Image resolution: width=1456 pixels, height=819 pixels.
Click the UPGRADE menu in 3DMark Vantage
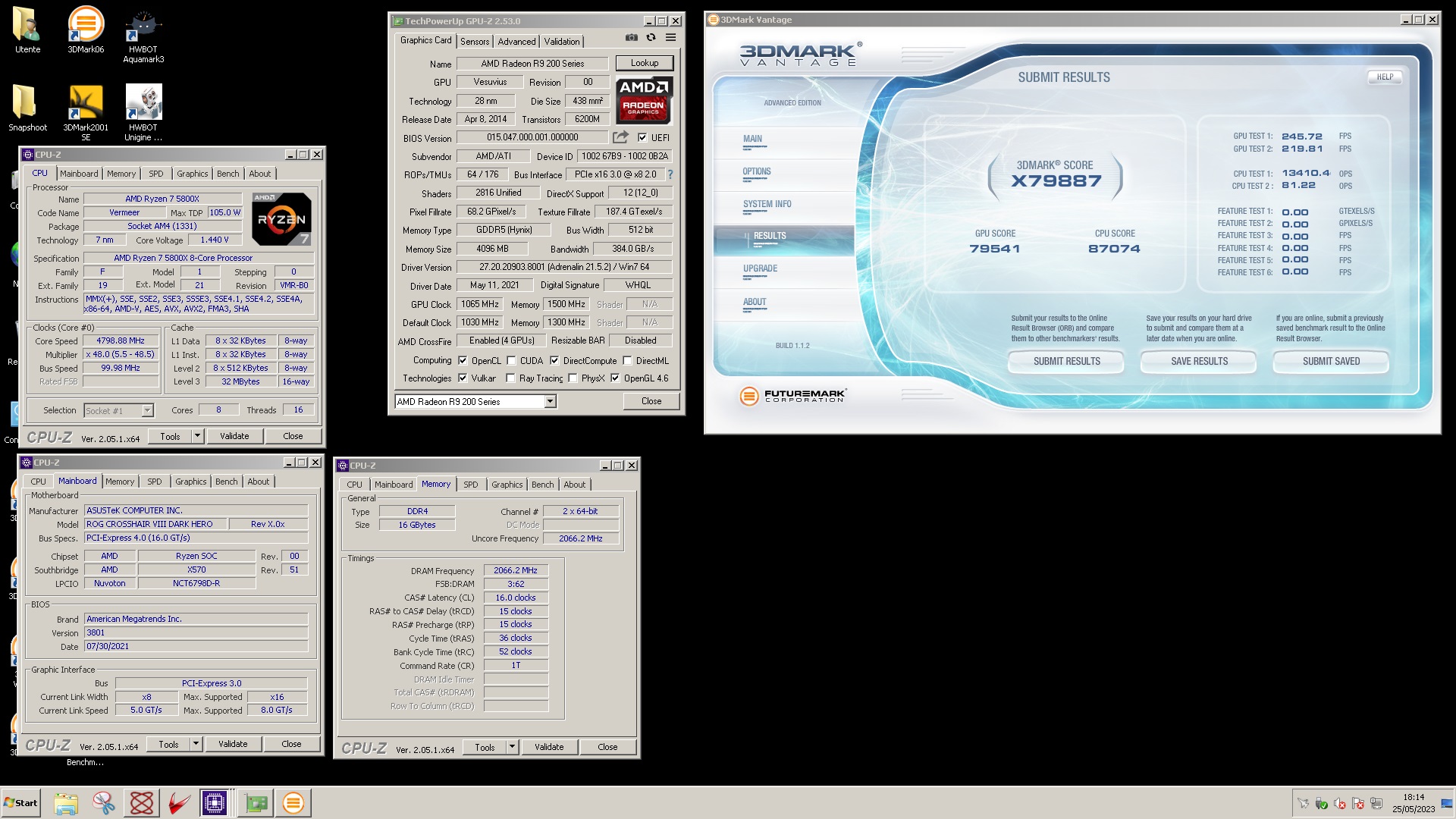pos(760,268)
